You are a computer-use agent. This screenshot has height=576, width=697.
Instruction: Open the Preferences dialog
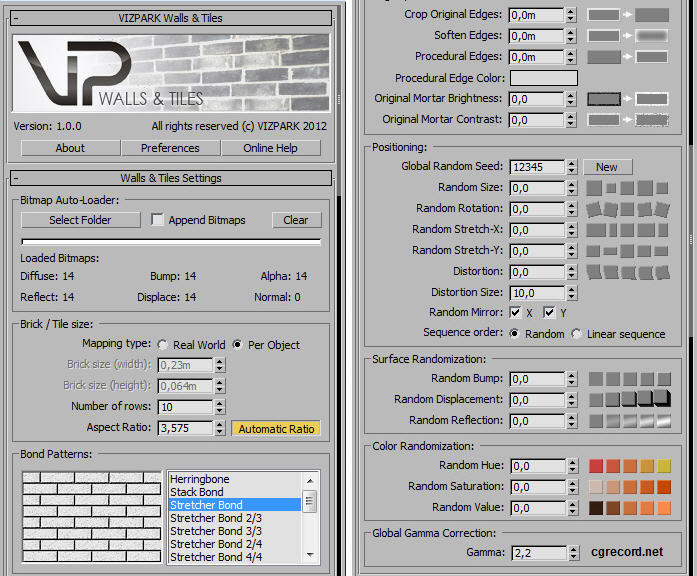pos(170,148)
